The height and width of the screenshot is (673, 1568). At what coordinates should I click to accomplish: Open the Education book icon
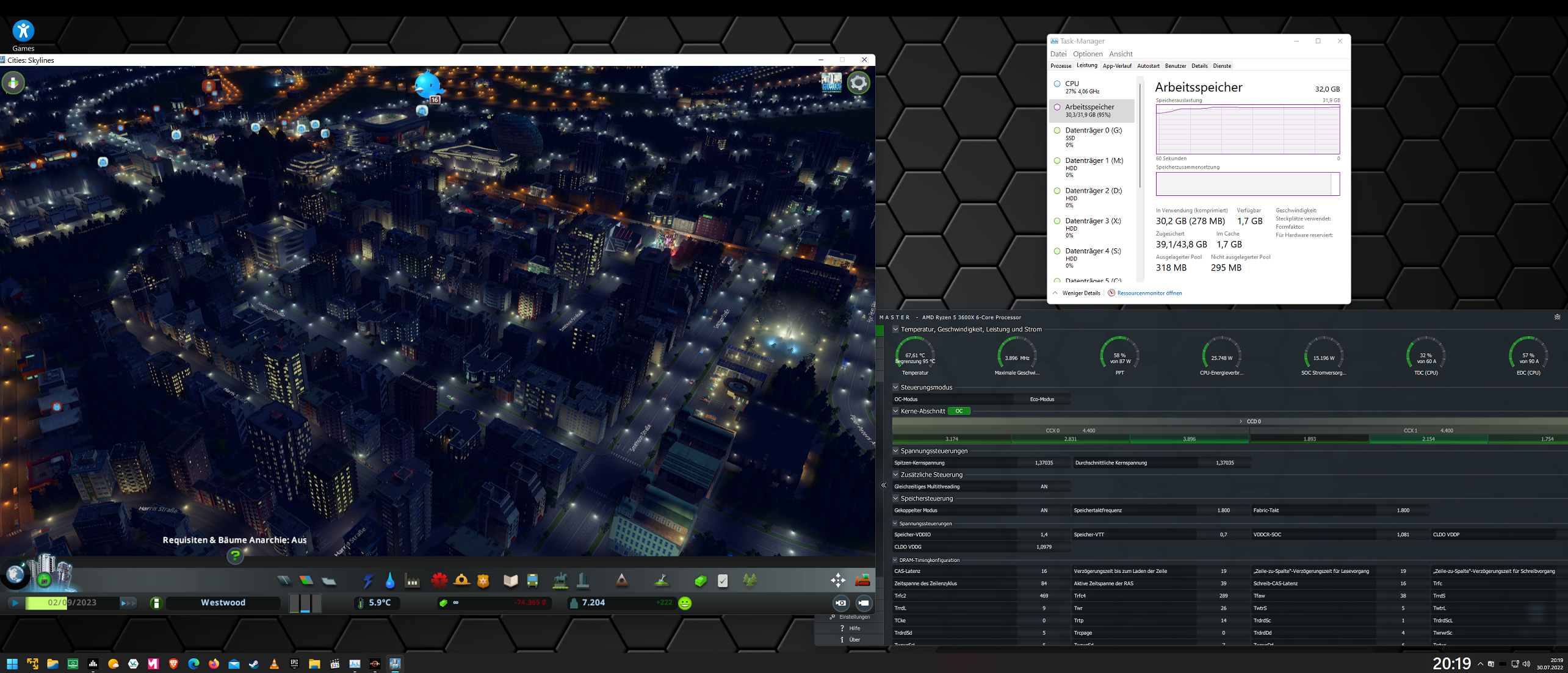(510, 581)
